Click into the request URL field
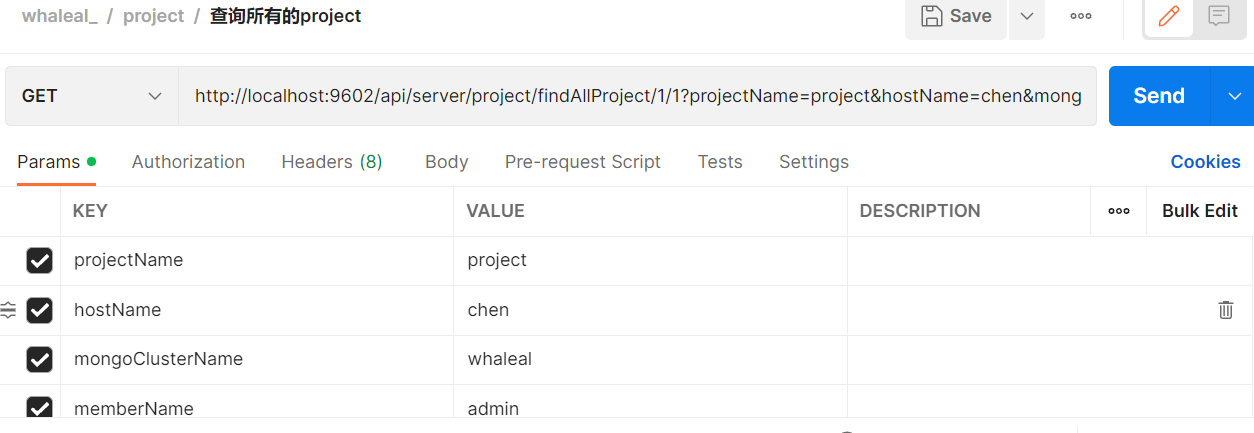Screen dimensions: 1254x433 [x=637, y=96]
